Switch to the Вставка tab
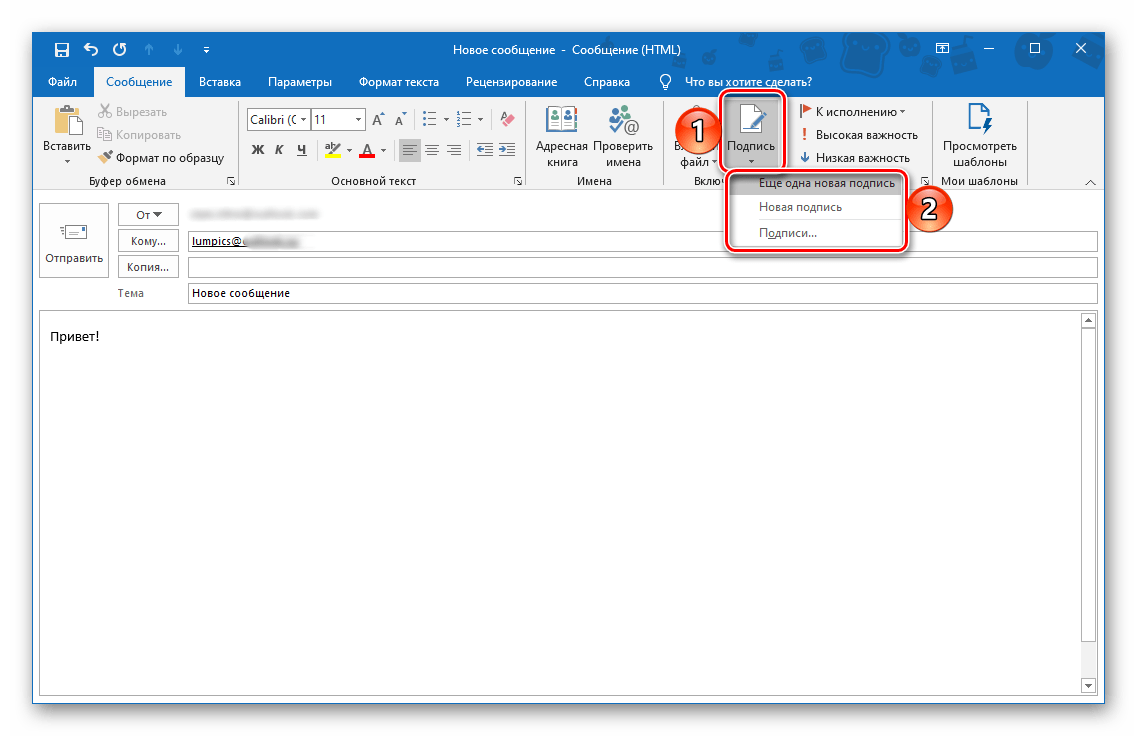Image resolution: width=1137 pixels, height=736 pixels. tap(220, 82)
